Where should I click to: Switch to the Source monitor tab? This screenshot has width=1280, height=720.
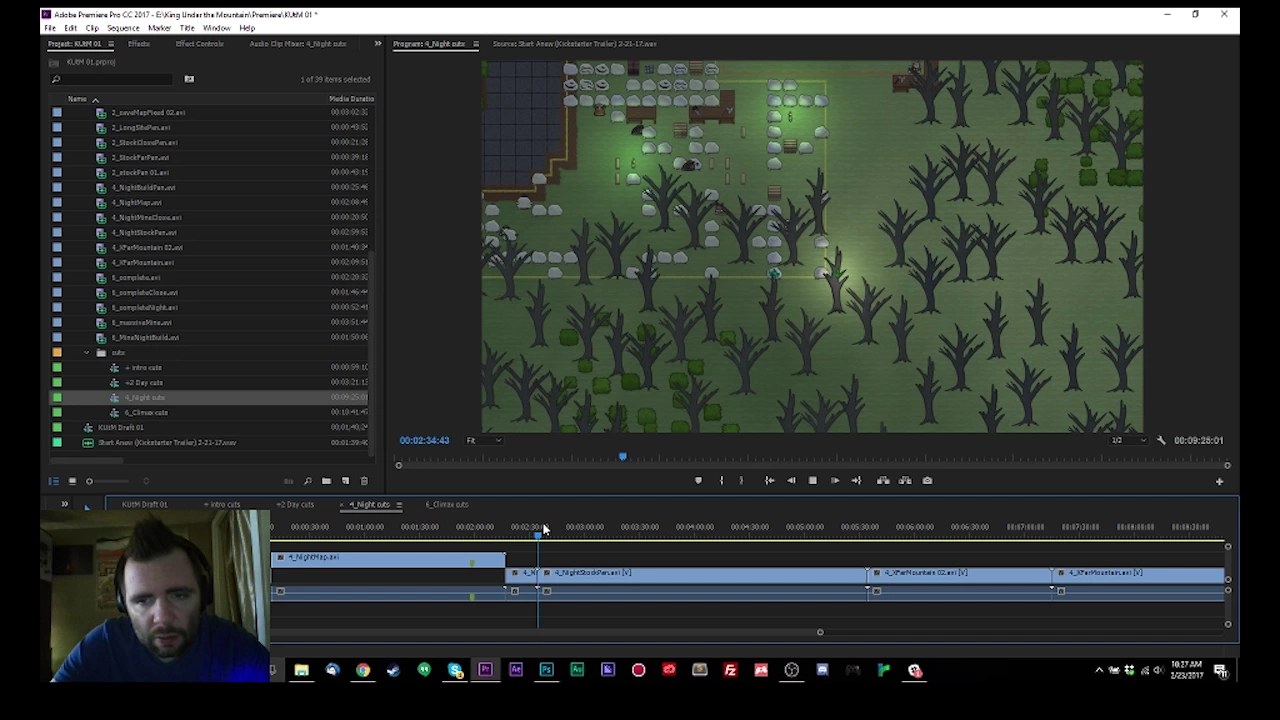(x=575, y=44)
